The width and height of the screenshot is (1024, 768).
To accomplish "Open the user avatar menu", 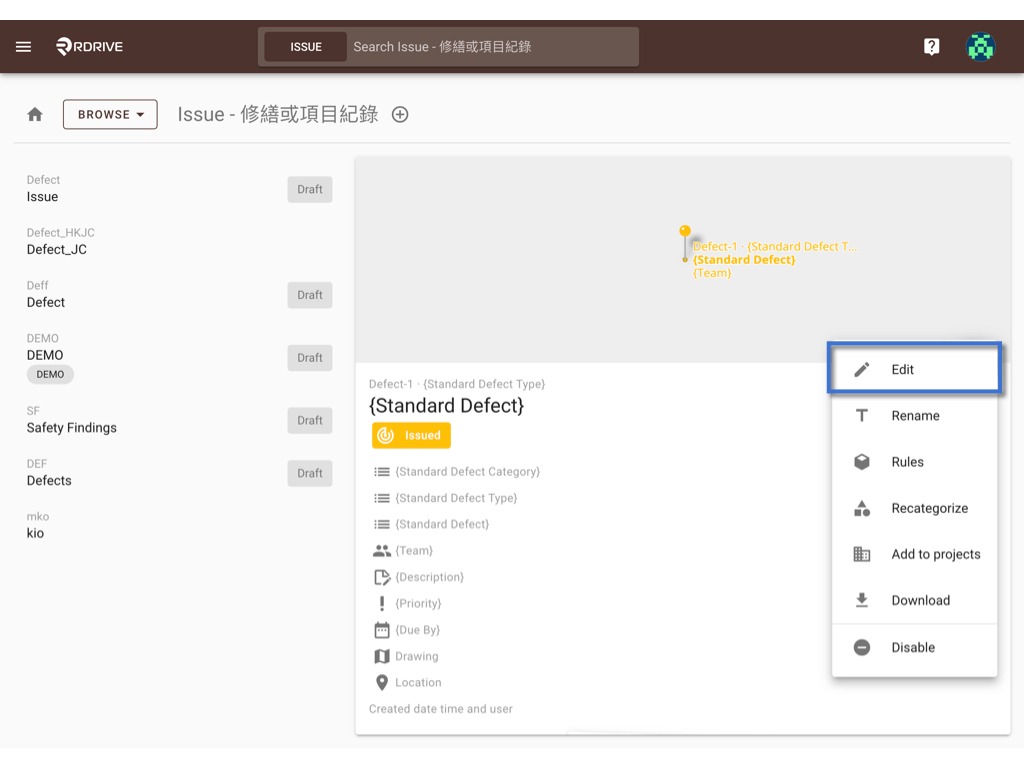I will click(980, 46).
